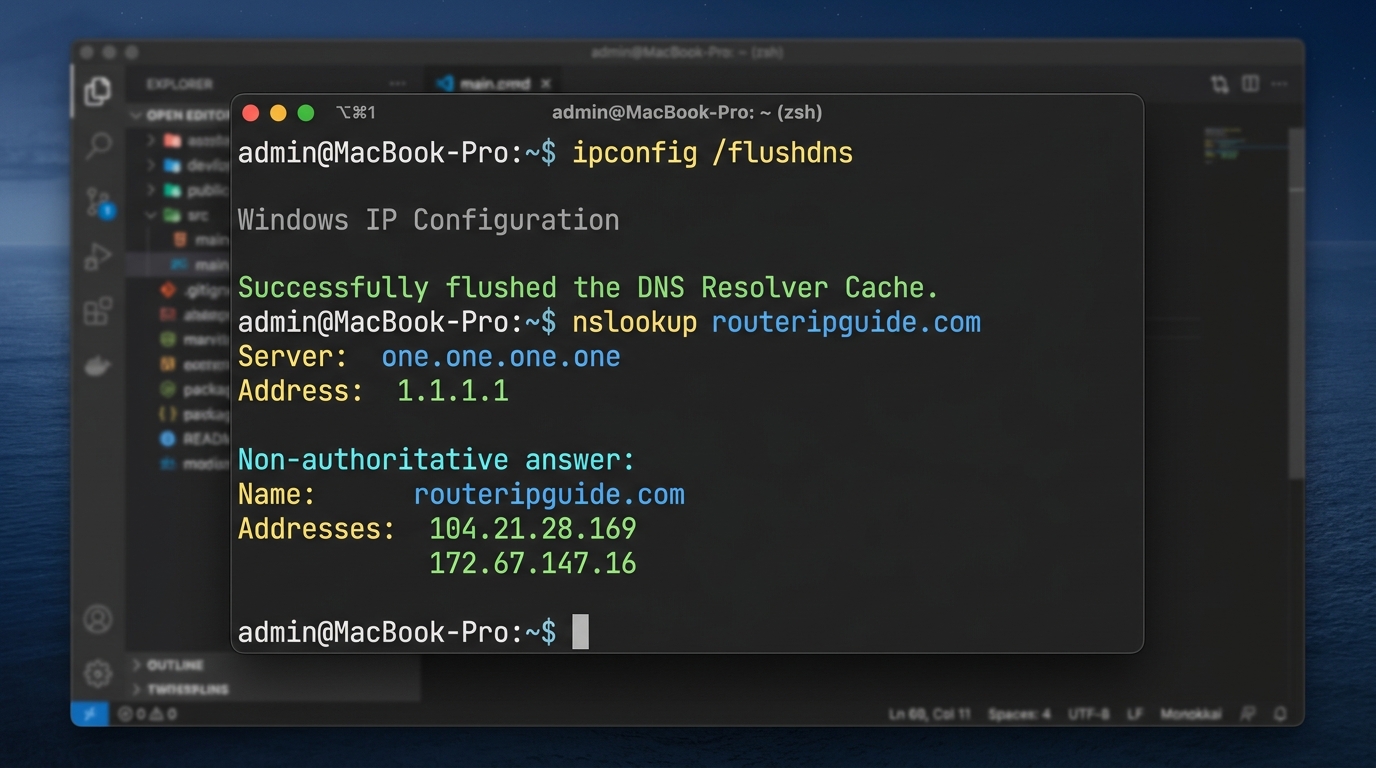
Task: Open Explorer panel's more actions ellipsis
Action: 398,84
